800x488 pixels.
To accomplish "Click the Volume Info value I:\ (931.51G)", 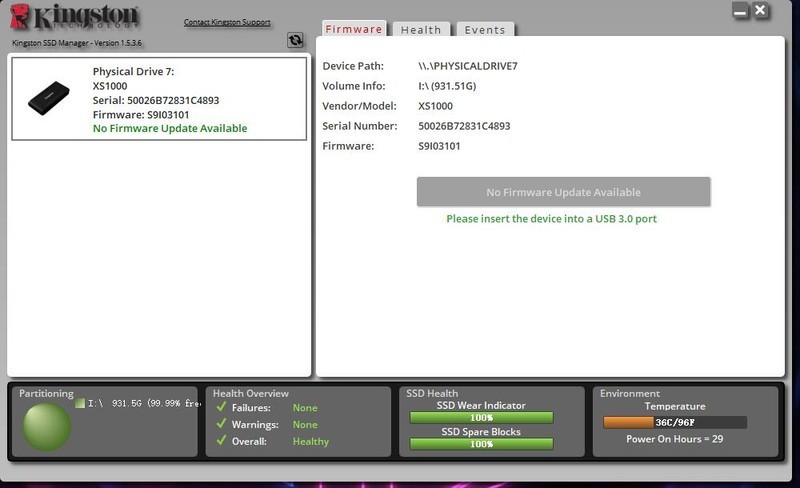I will 447,86.
